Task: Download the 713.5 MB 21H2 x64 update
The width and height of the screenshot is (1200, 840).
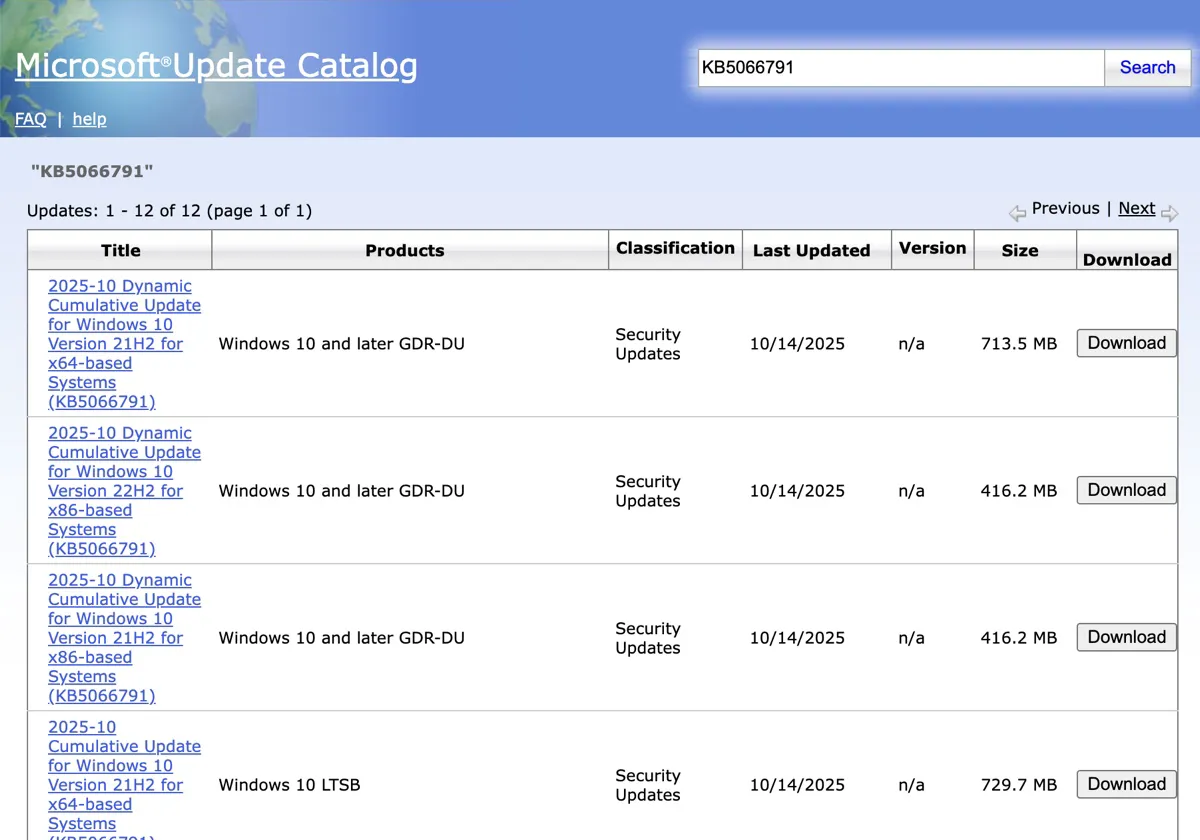Action: (x=1126, y=343)
